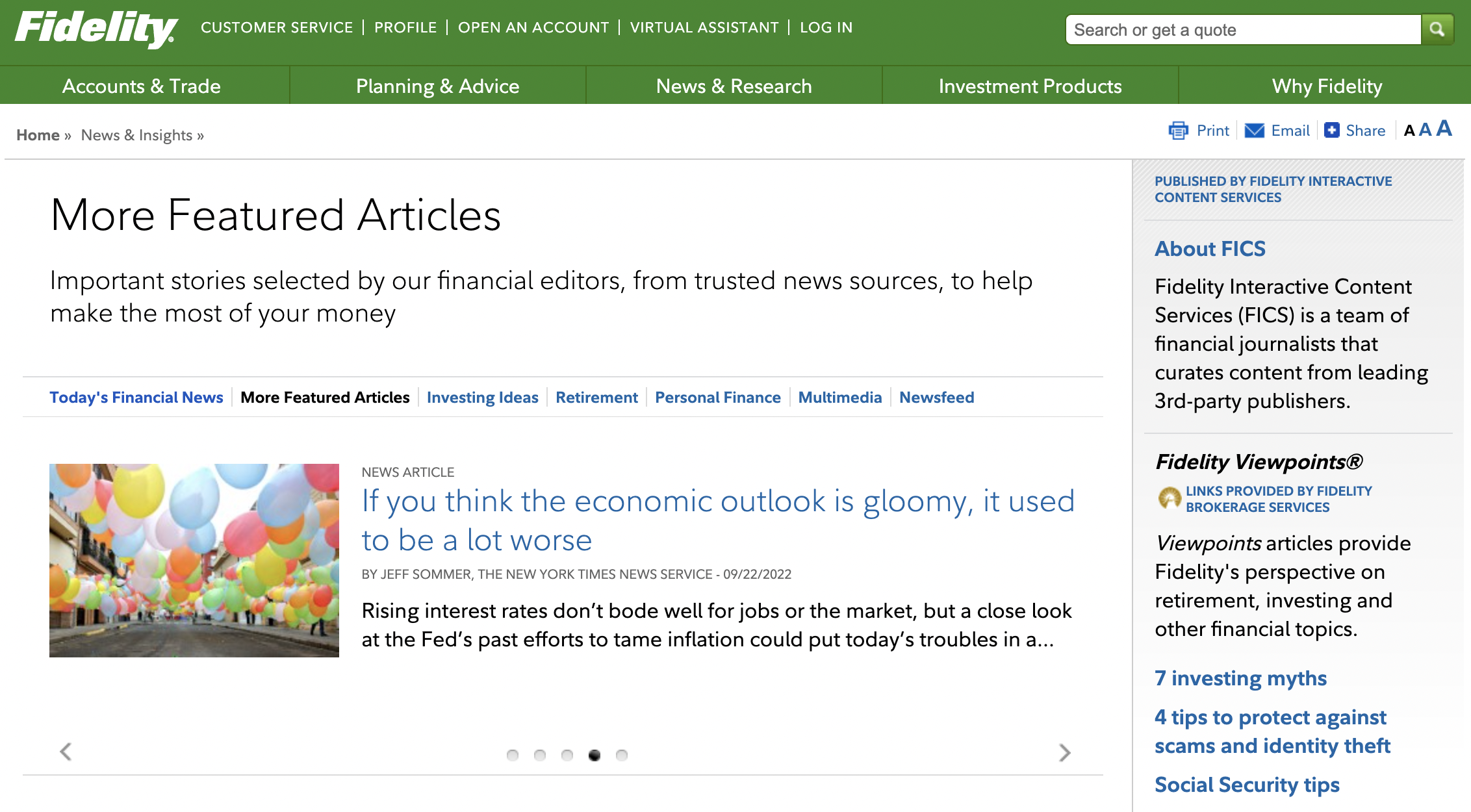The height and width of the screenshot is (812, 1471).
Task: Click the Fidelity Viewpoints medallion badge
Action: point(1171,499)
